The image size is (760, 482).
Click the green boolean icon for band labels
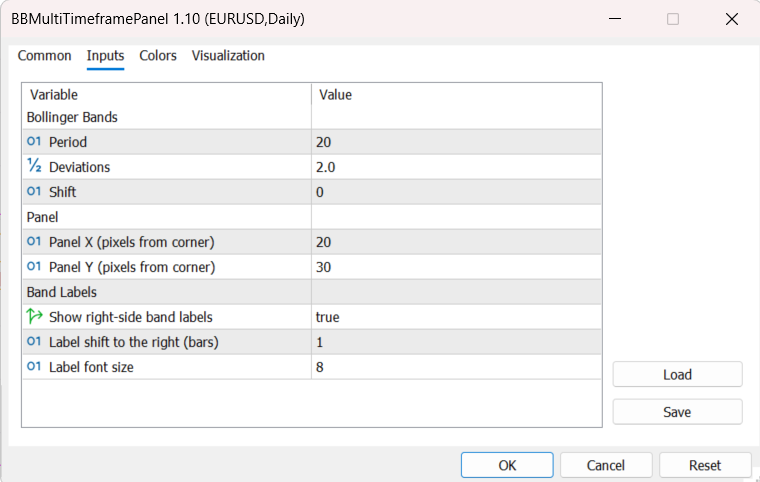tap(34, 317)
